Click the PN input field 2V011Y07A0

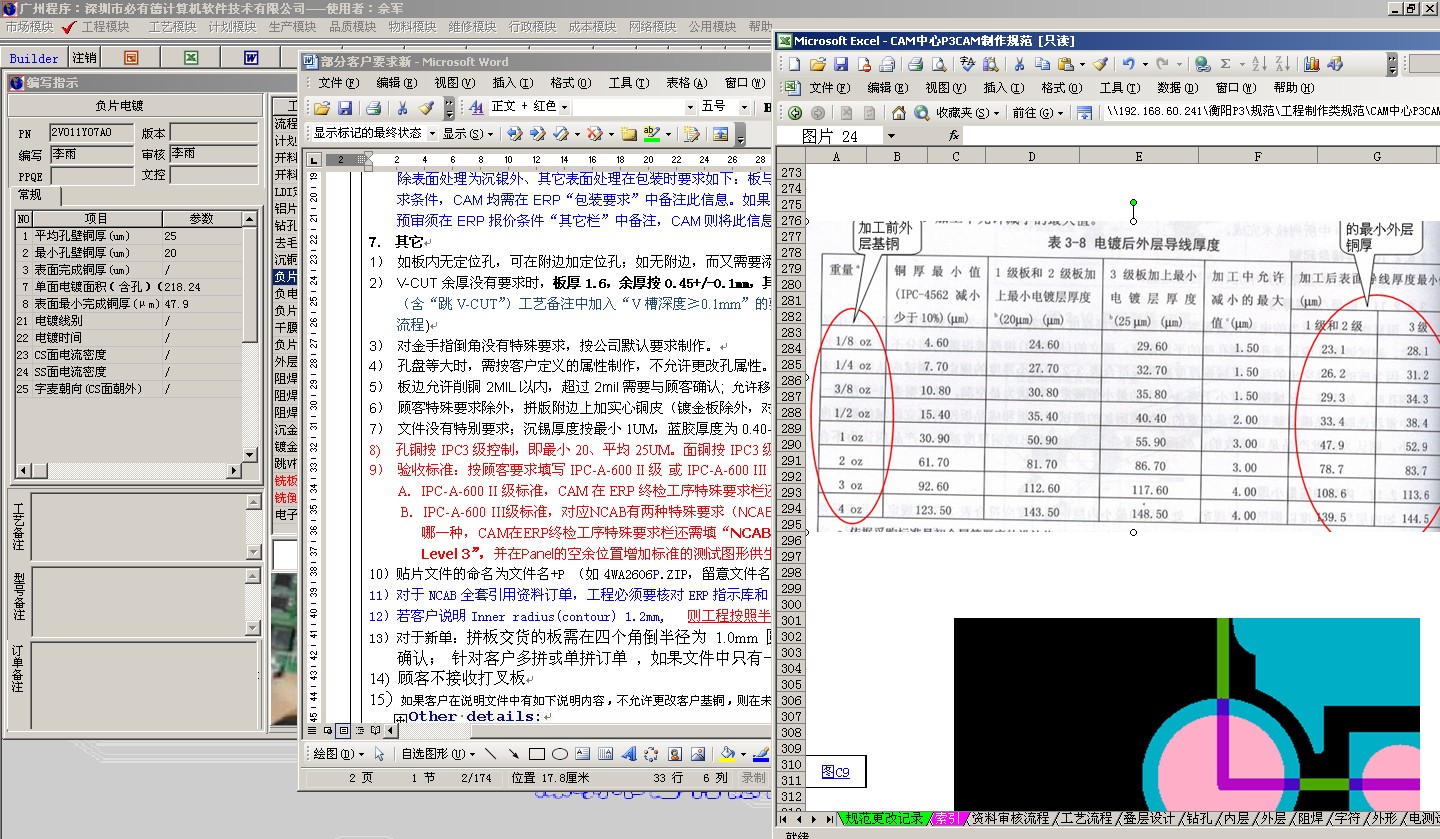pyautogui.click(x=90, y=133)
